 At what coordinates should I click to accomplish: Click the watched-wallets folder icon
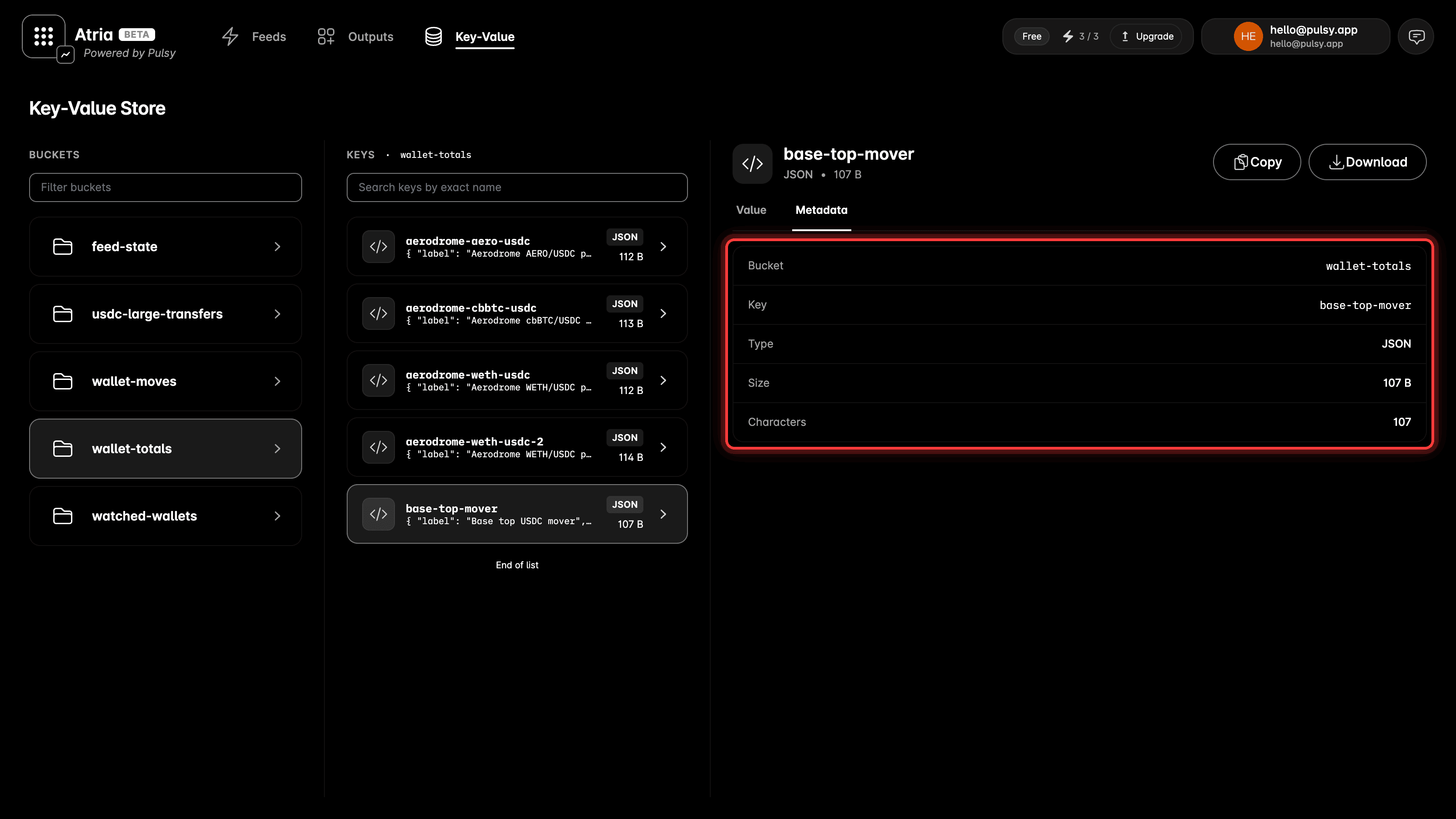(63, 516)
